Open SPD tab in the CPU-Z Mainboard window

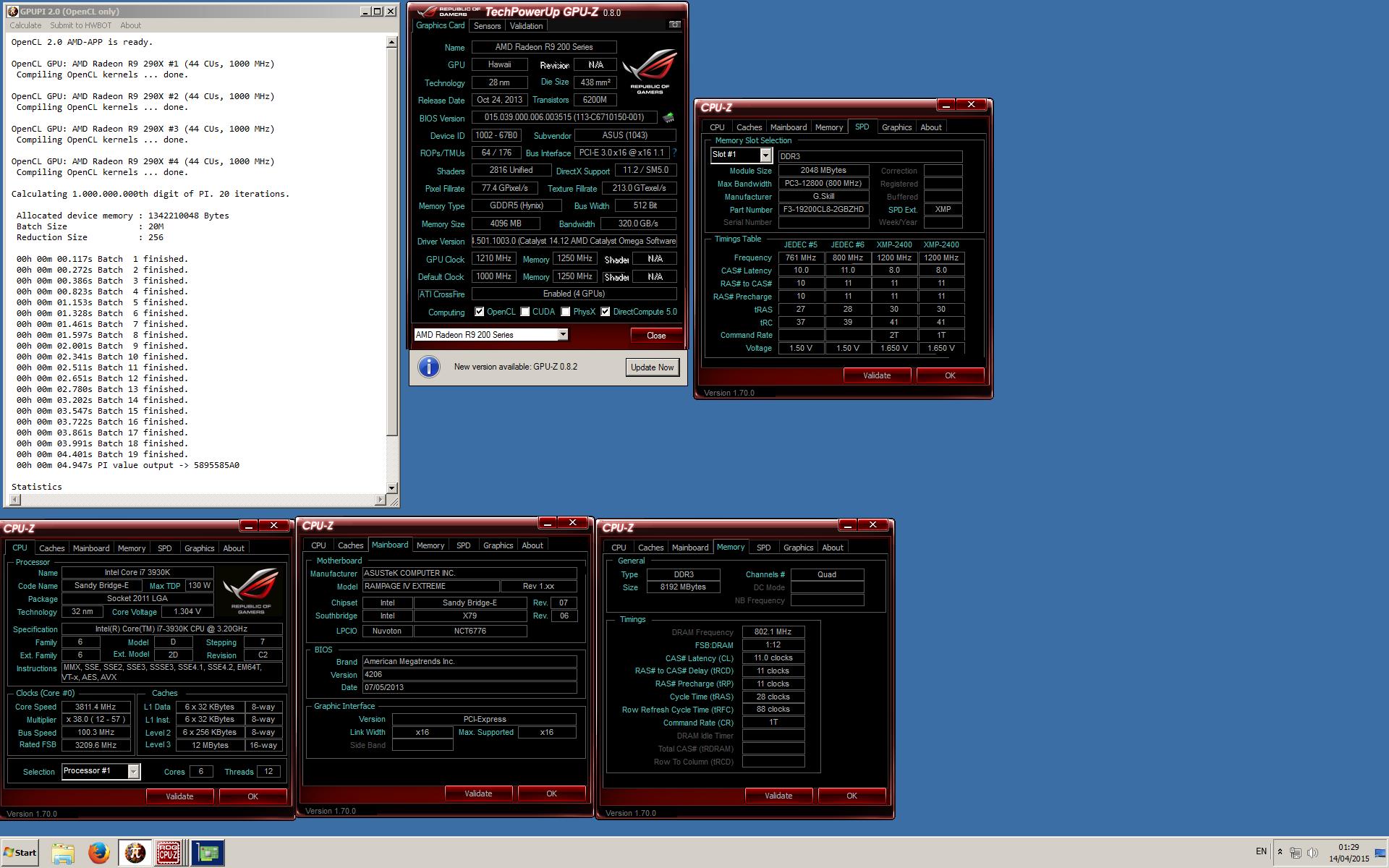(464, 545)
